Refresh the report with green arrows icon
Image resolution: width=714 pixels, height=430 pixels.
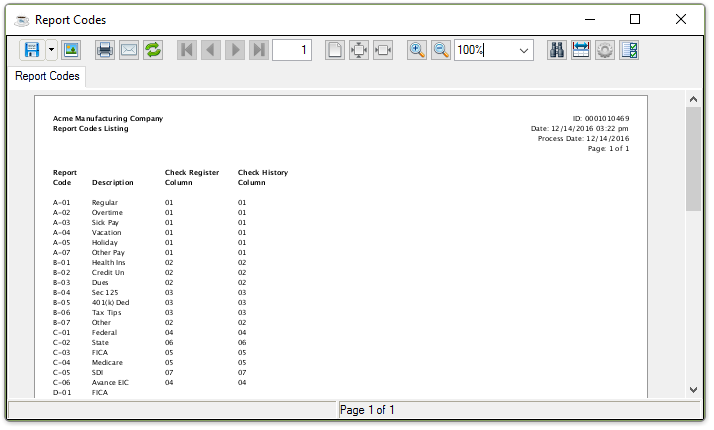(153, 50)
